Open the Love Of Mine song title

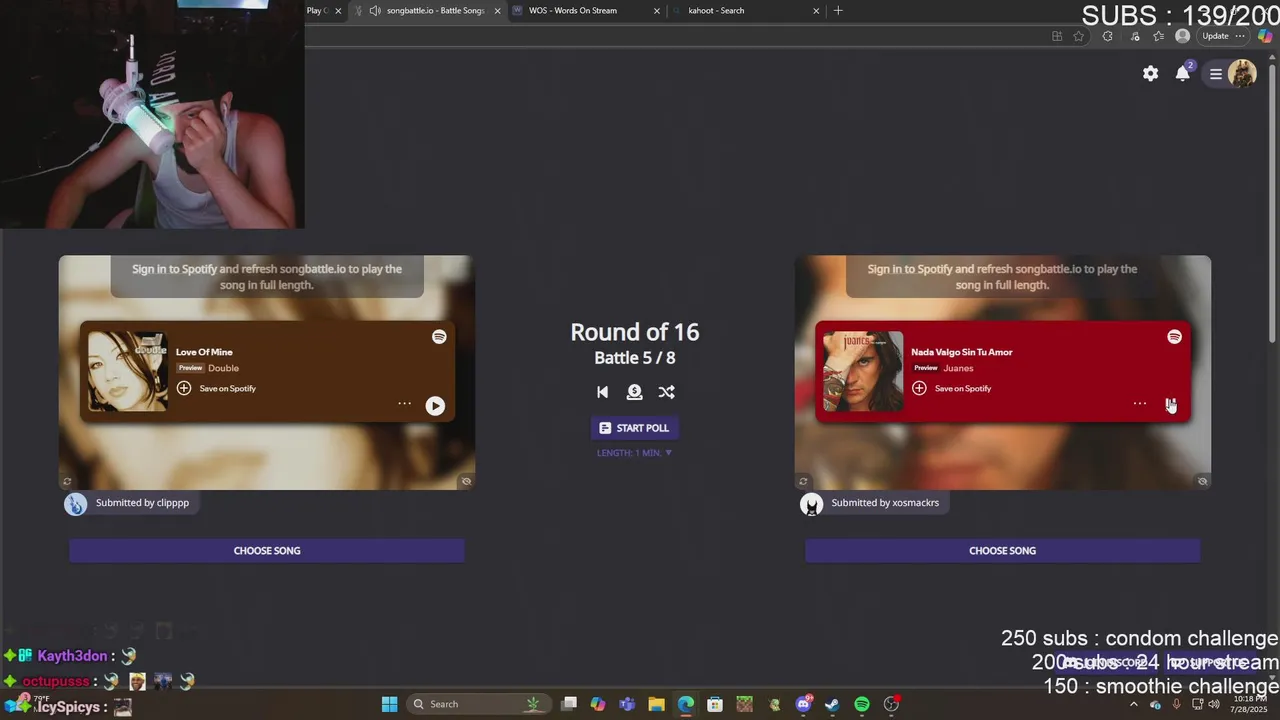pyautogui.click(x=204, y=352)
